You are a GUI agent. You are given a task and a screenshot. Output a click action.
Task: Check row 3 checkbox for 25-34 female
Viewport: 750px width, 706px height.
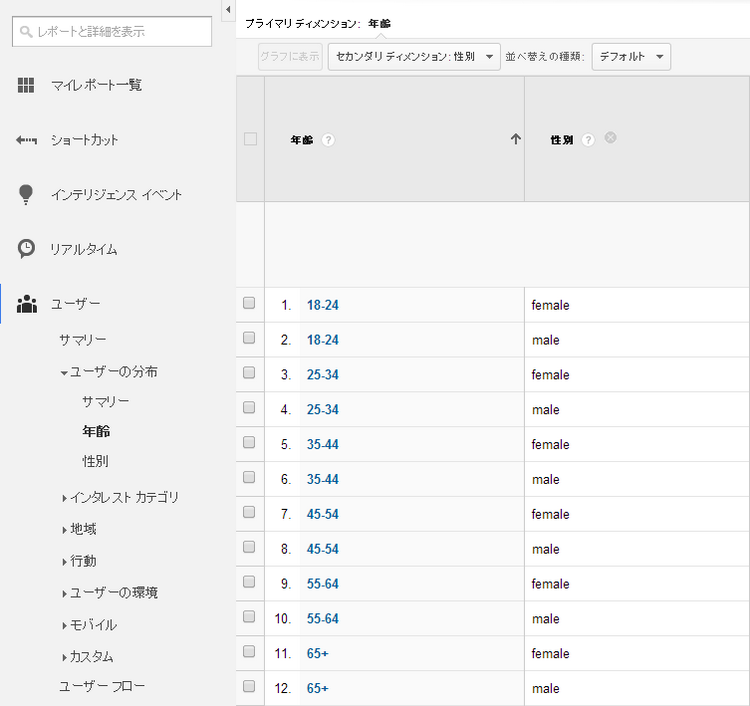(x=249, y=373)
